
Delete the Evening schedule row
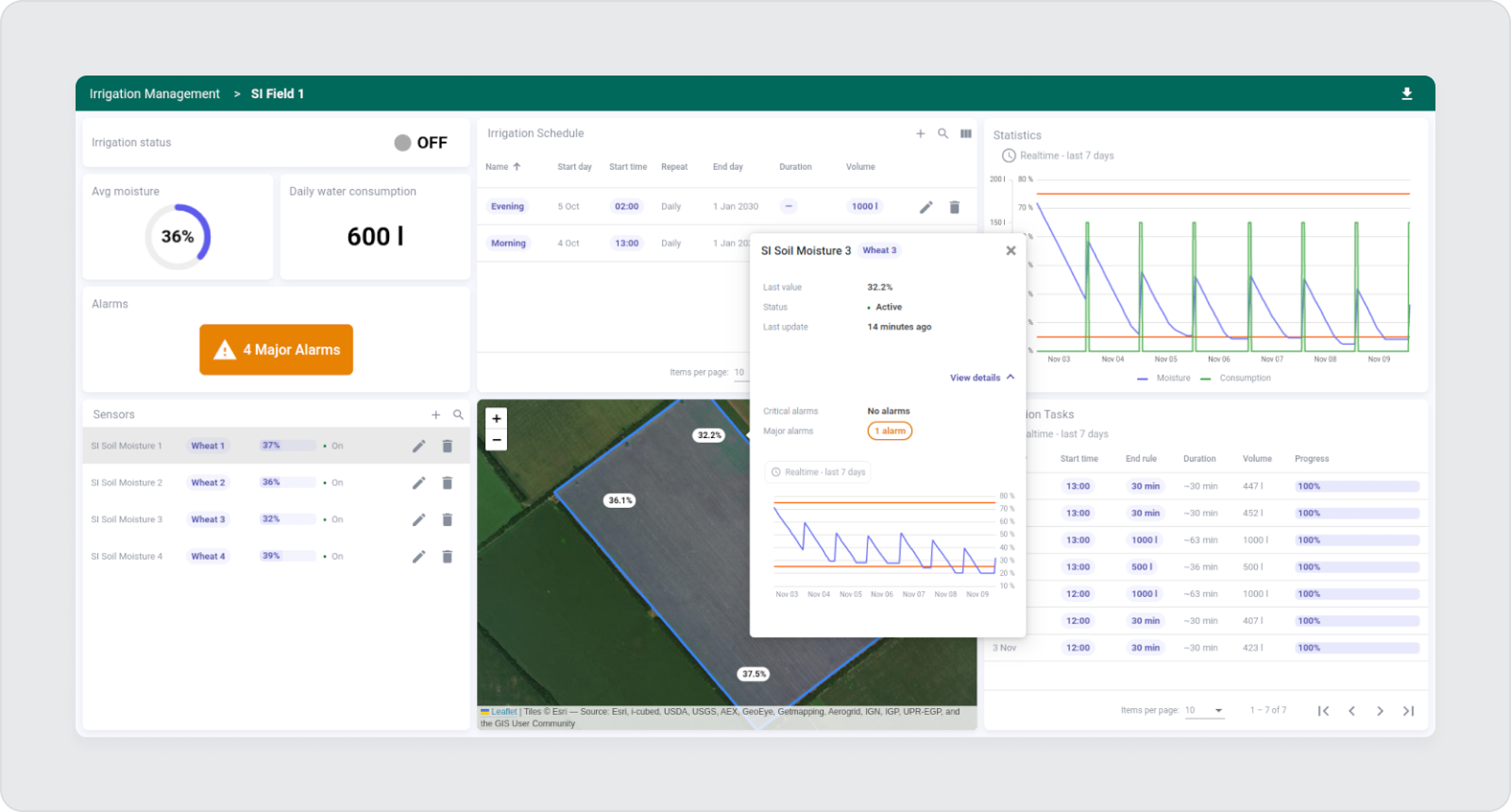tap(954, 207)
